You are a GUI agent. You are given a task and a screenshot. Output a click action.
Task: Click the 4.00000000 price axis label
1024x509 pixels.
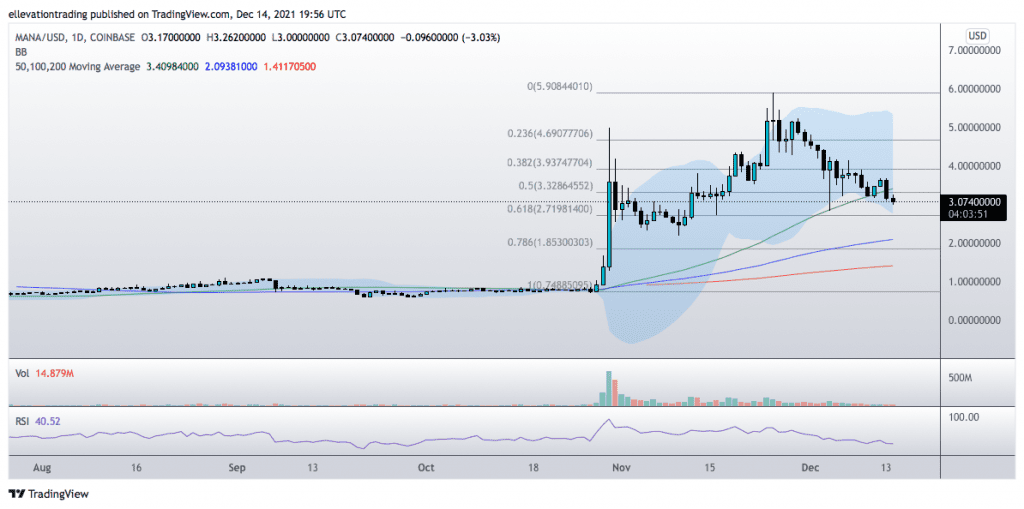point(974,166)
